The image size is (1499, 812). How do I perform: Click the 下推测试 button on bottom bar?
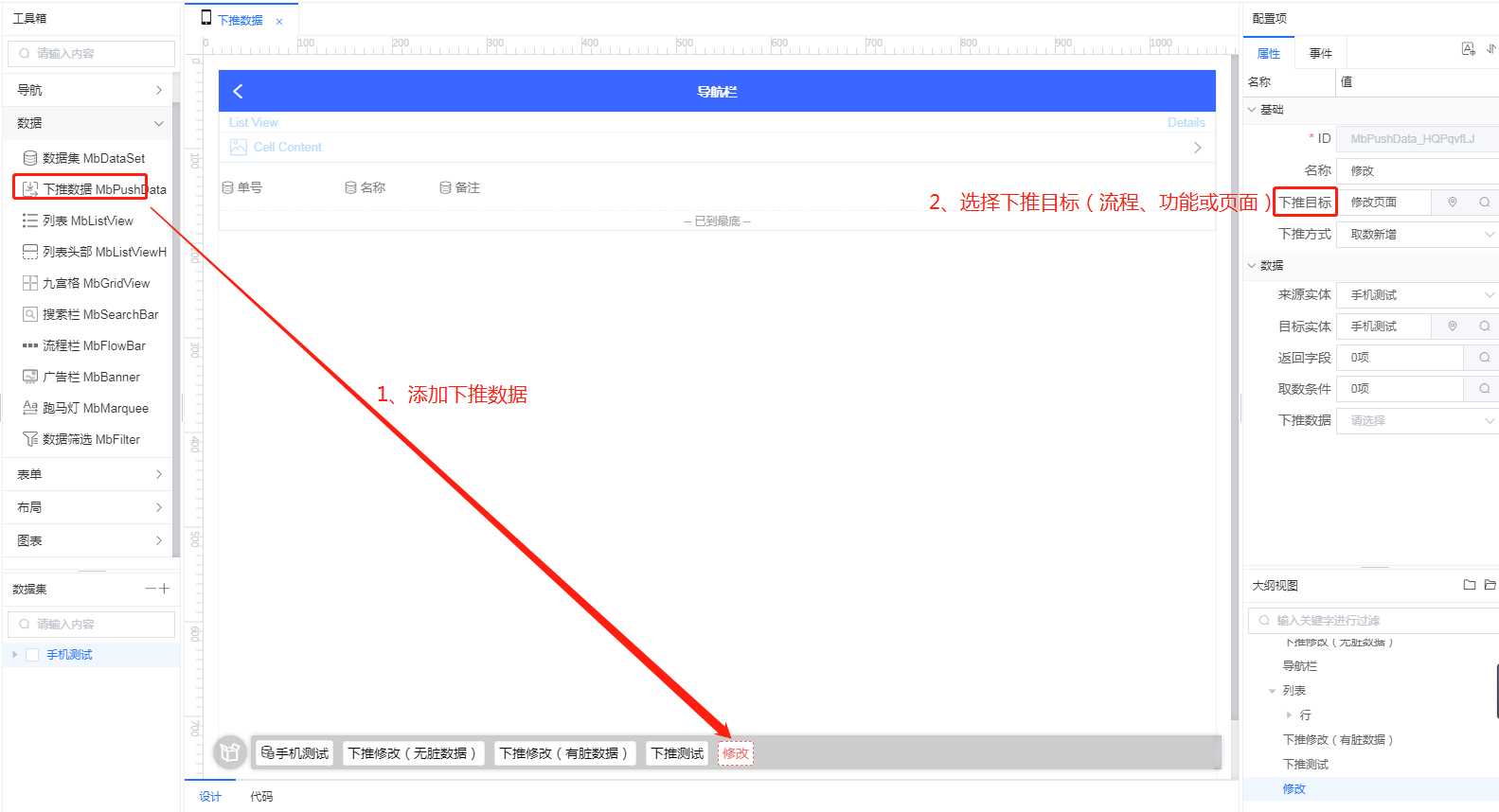677,753
